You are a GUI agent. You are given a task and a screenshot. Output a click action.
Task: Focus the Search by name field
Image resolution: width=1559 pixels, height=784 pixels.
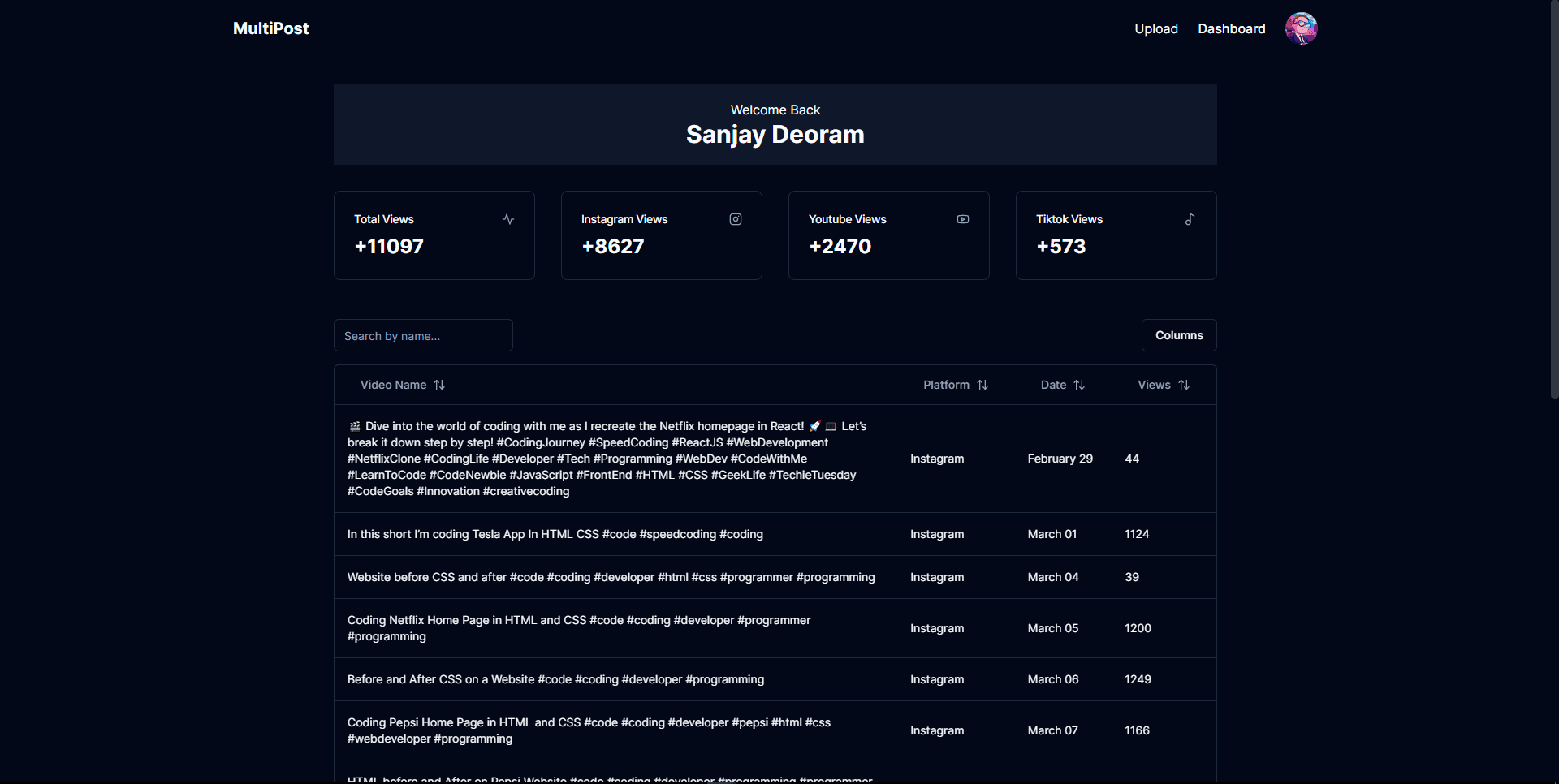click(423, 335)
